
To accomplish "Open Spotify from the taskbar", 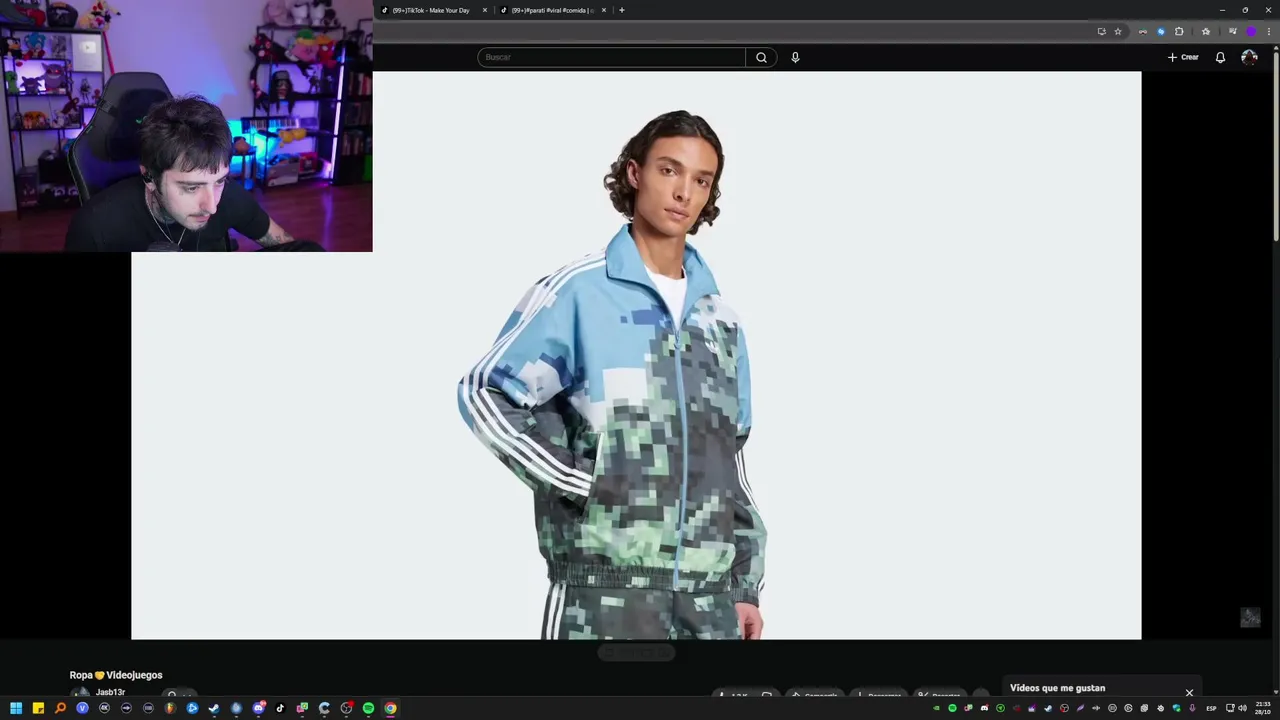I will (368, 708).
